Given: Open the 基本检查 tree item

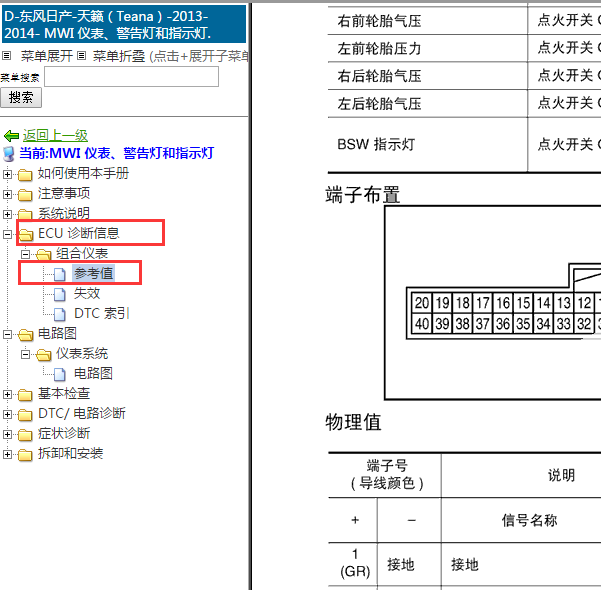Looking at the screenshot, I should pos(64,394).
